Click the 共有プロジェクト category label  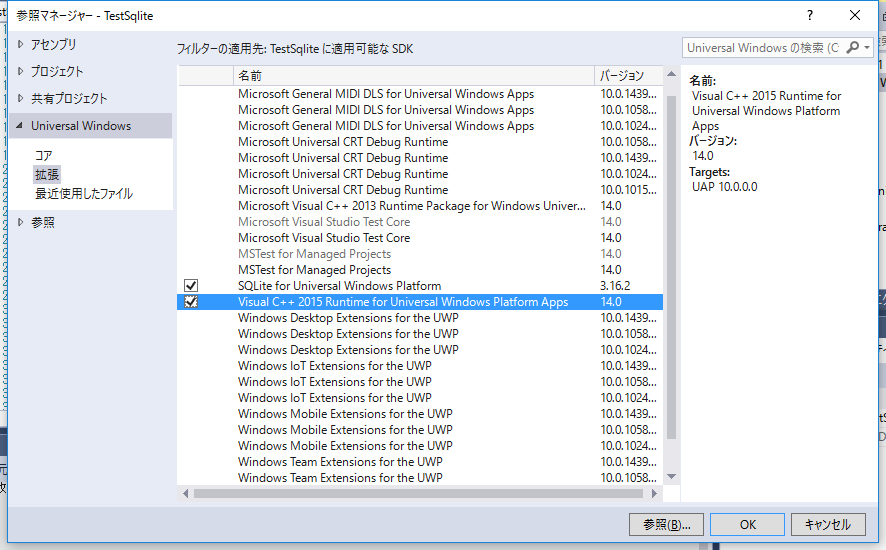[69, 98]
